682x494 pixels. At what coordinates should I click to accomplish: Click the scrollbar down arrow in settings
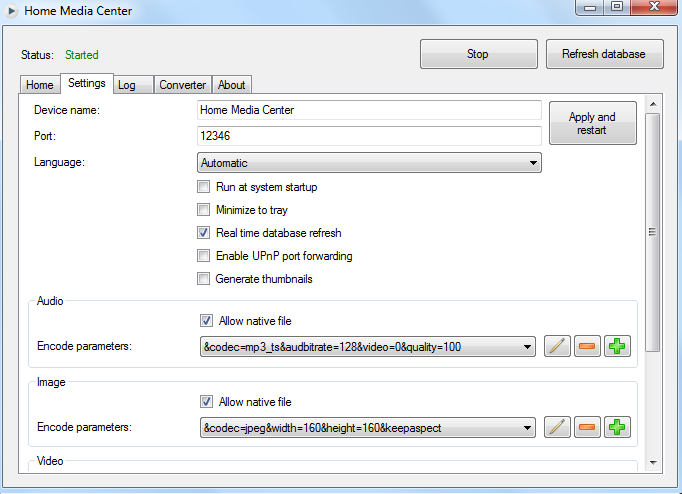coord(653,463)
